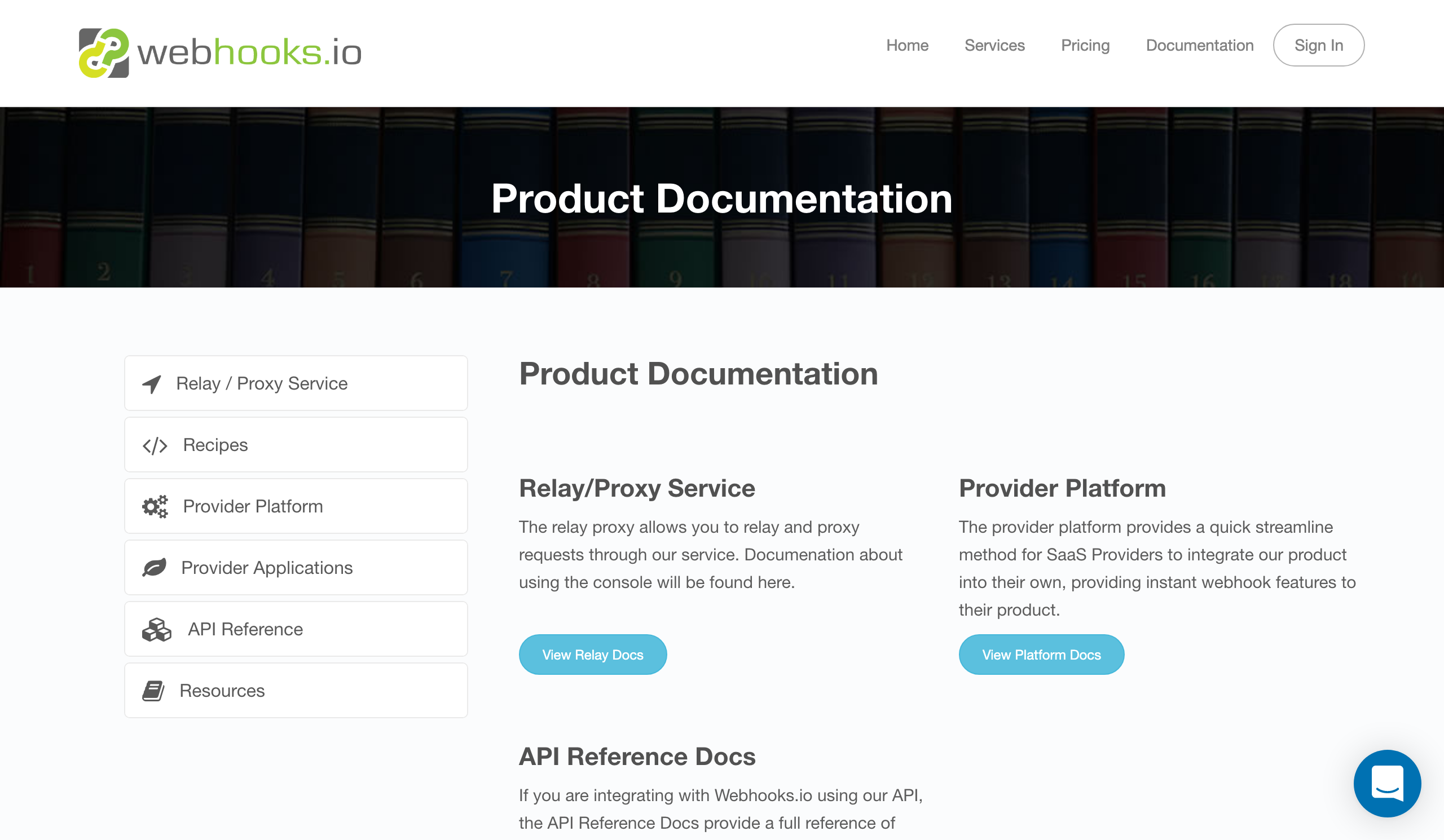Viewport: 1444px width, 840px height.
Task: Select Resources sidebar label
Action: tap(222, 691)
